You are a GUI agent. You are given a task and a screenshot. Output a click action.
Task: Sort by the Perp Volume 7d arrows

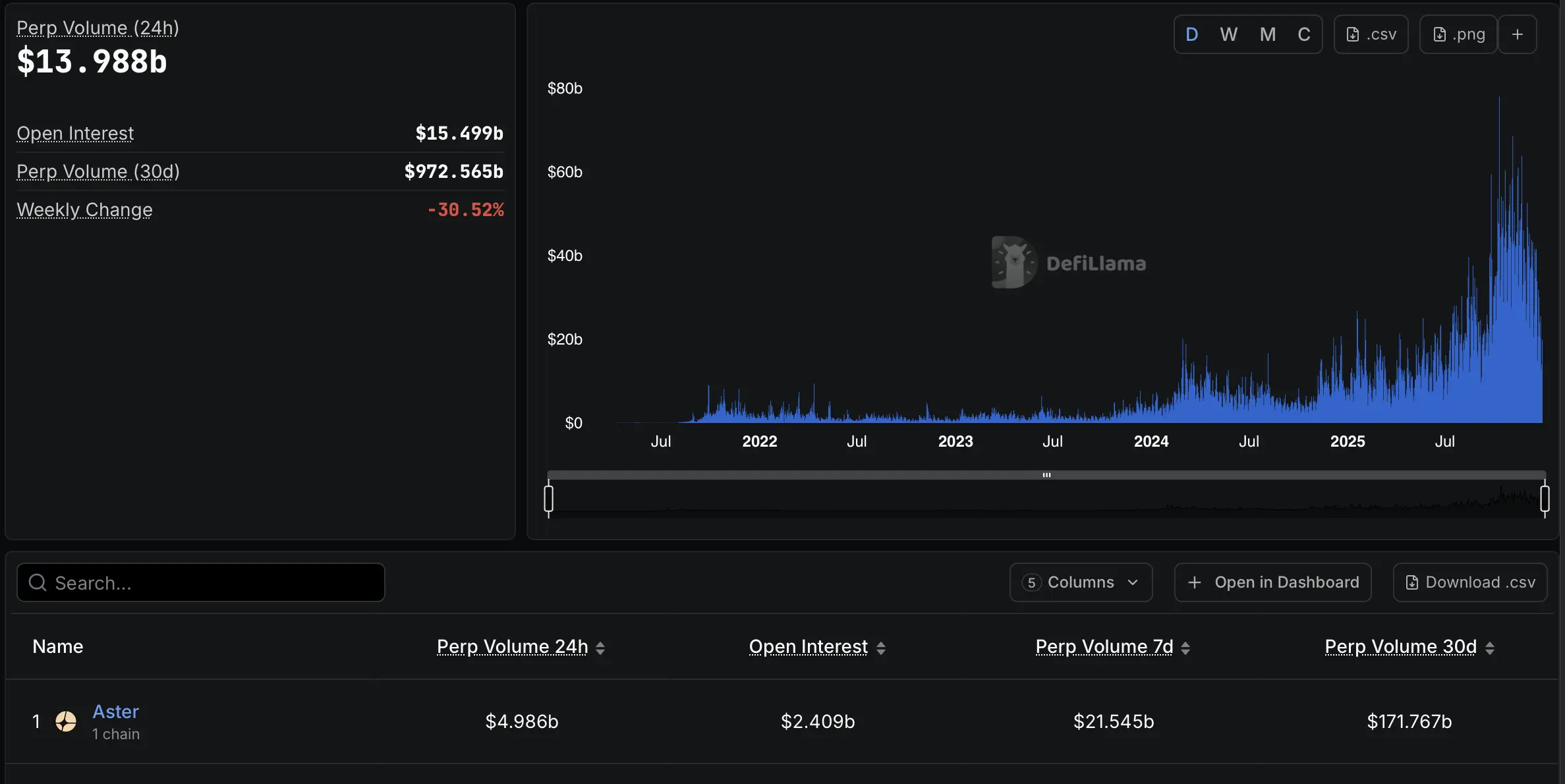pyautogui.click(x=1185, y=648)
